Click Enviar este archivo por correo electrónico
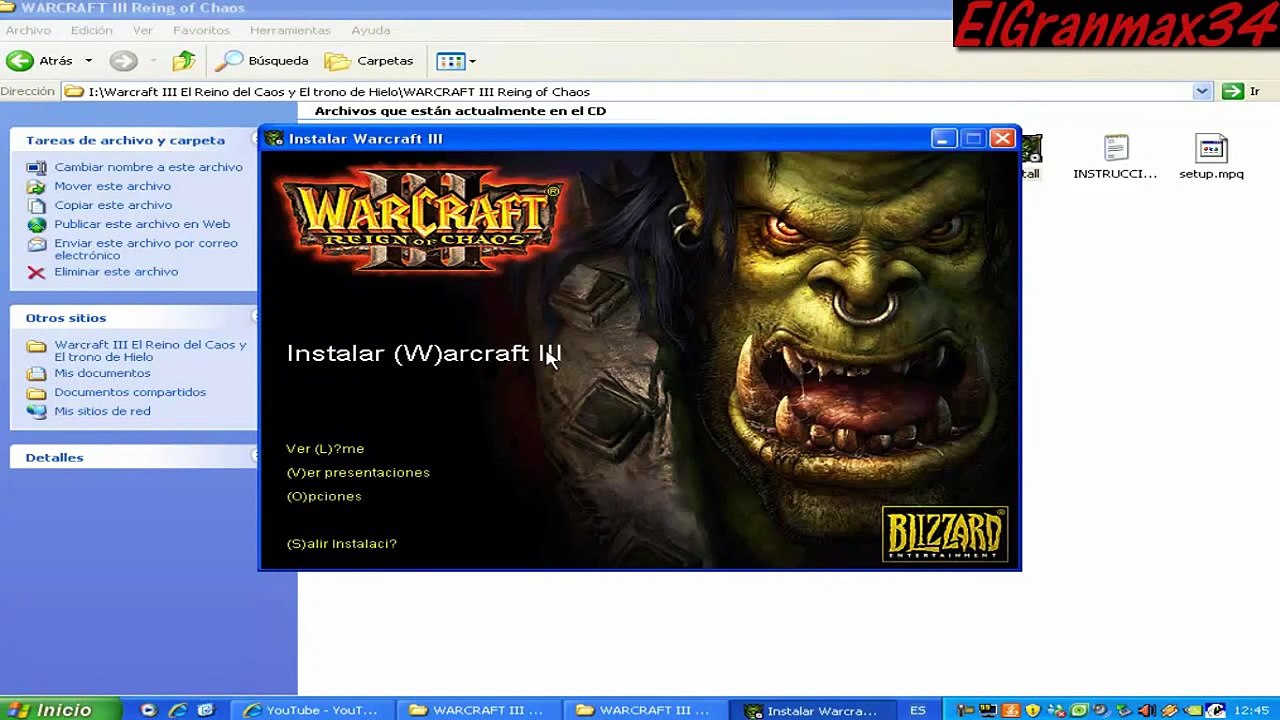1280x720 pixels. pyautogui.click(x=146, y=249)
